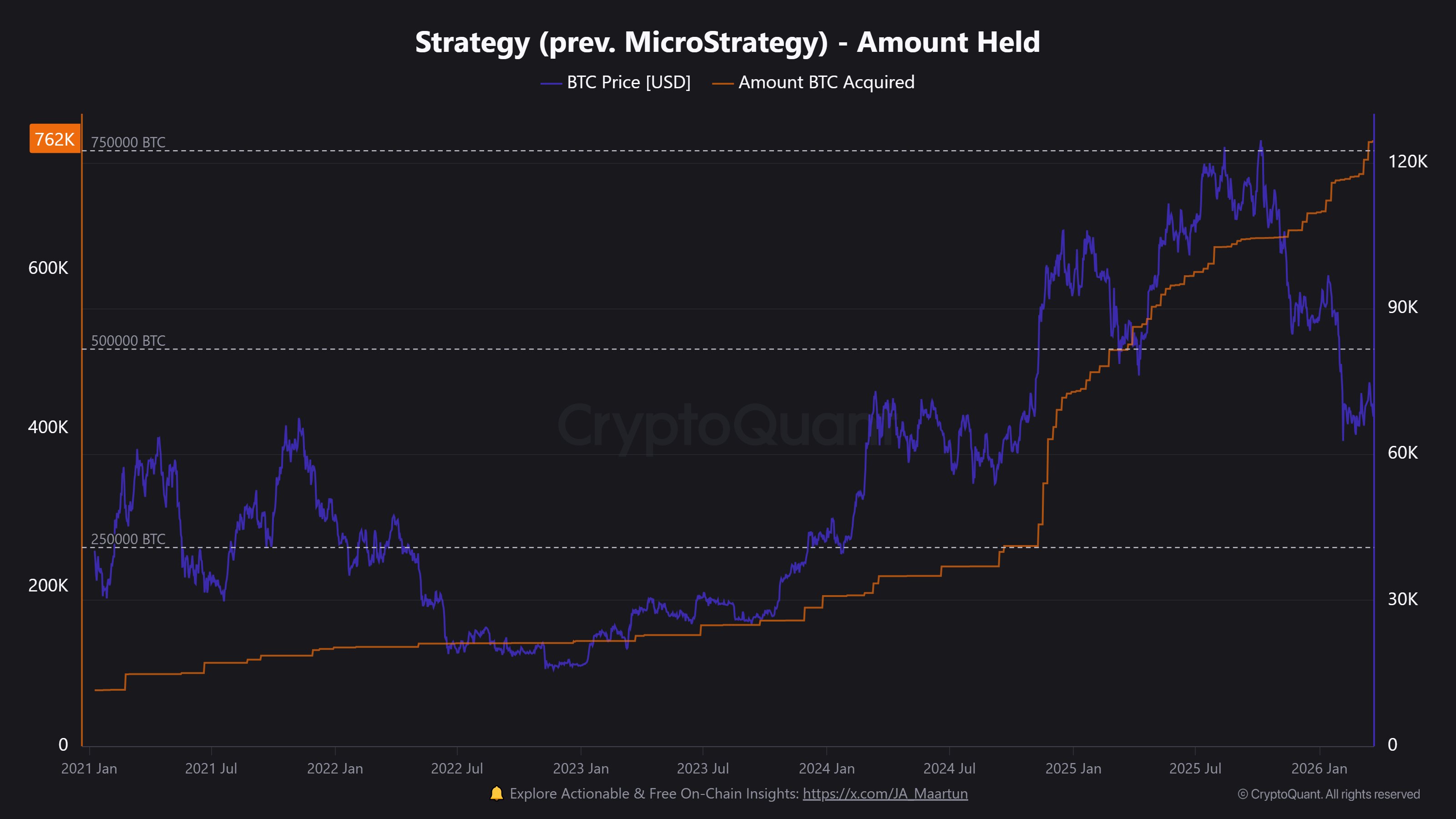Screen dimensions: 1456x819
Task: Select the 750000 BTC threshold label
Action: (x=128, y=142)
